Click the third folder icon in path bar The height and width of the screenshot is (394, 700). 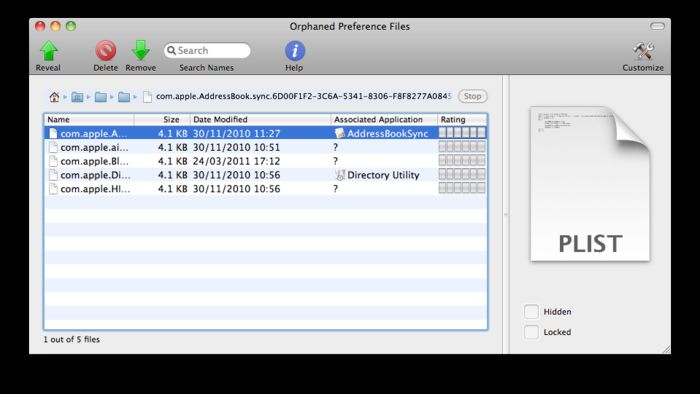point(100,97)
